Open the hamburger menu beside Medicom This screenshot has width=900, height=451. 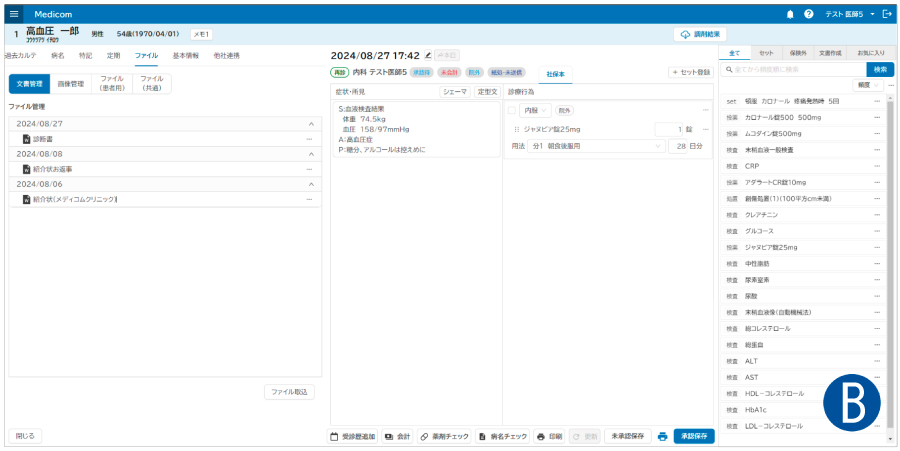coord(13,14)
